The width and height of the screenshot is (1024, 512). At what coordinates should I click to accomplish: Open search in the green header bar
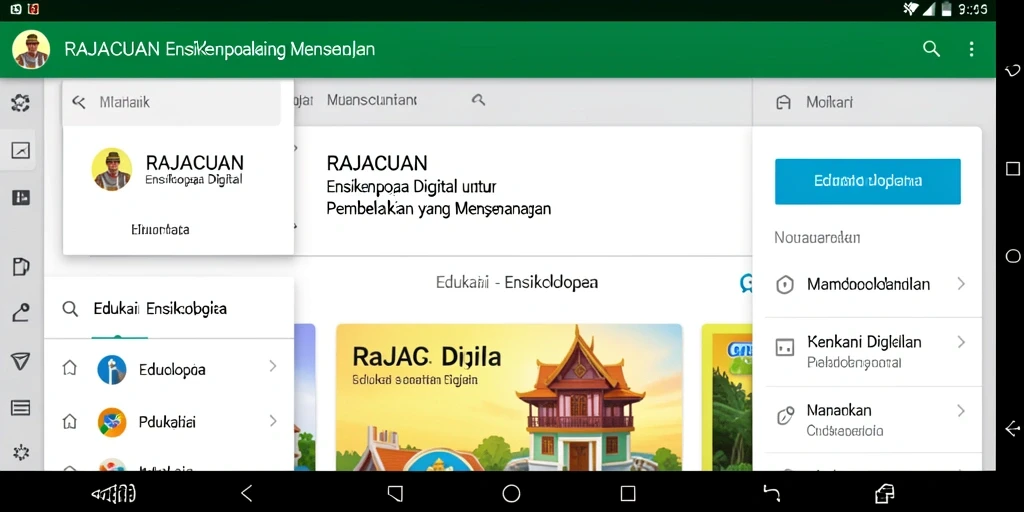coord(931,49)
